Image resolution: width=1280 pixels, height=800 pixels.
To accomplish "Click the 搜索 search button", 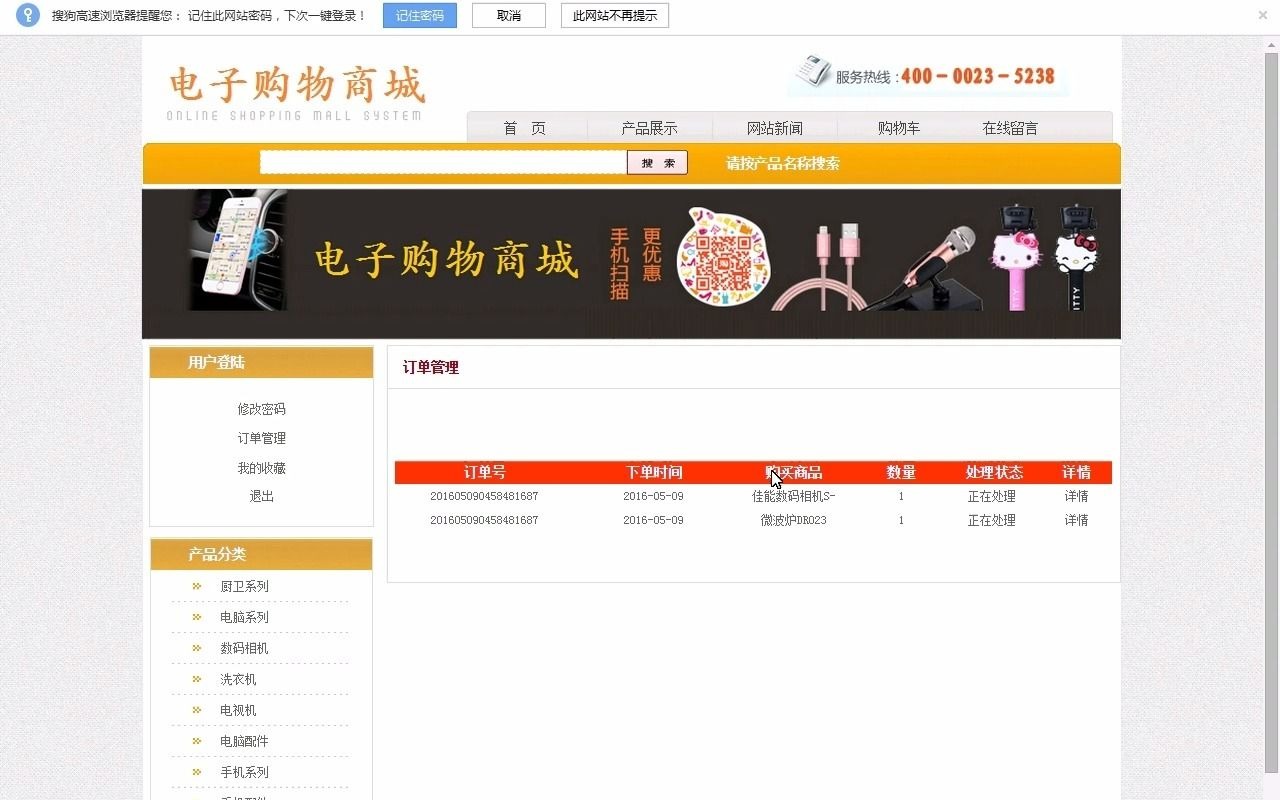I will tap(657, 162).
